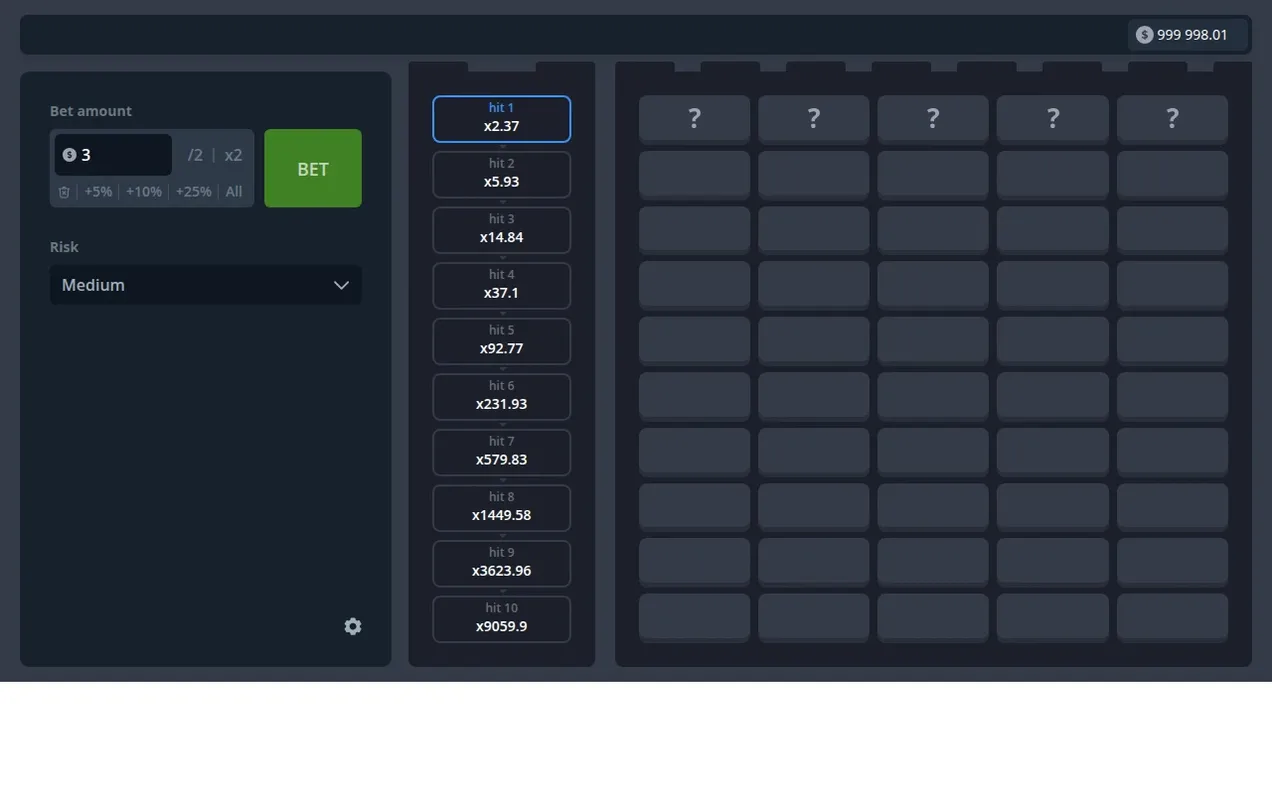Increase bet by +10%
1272x794 pixels.
(x=144, y=192)
